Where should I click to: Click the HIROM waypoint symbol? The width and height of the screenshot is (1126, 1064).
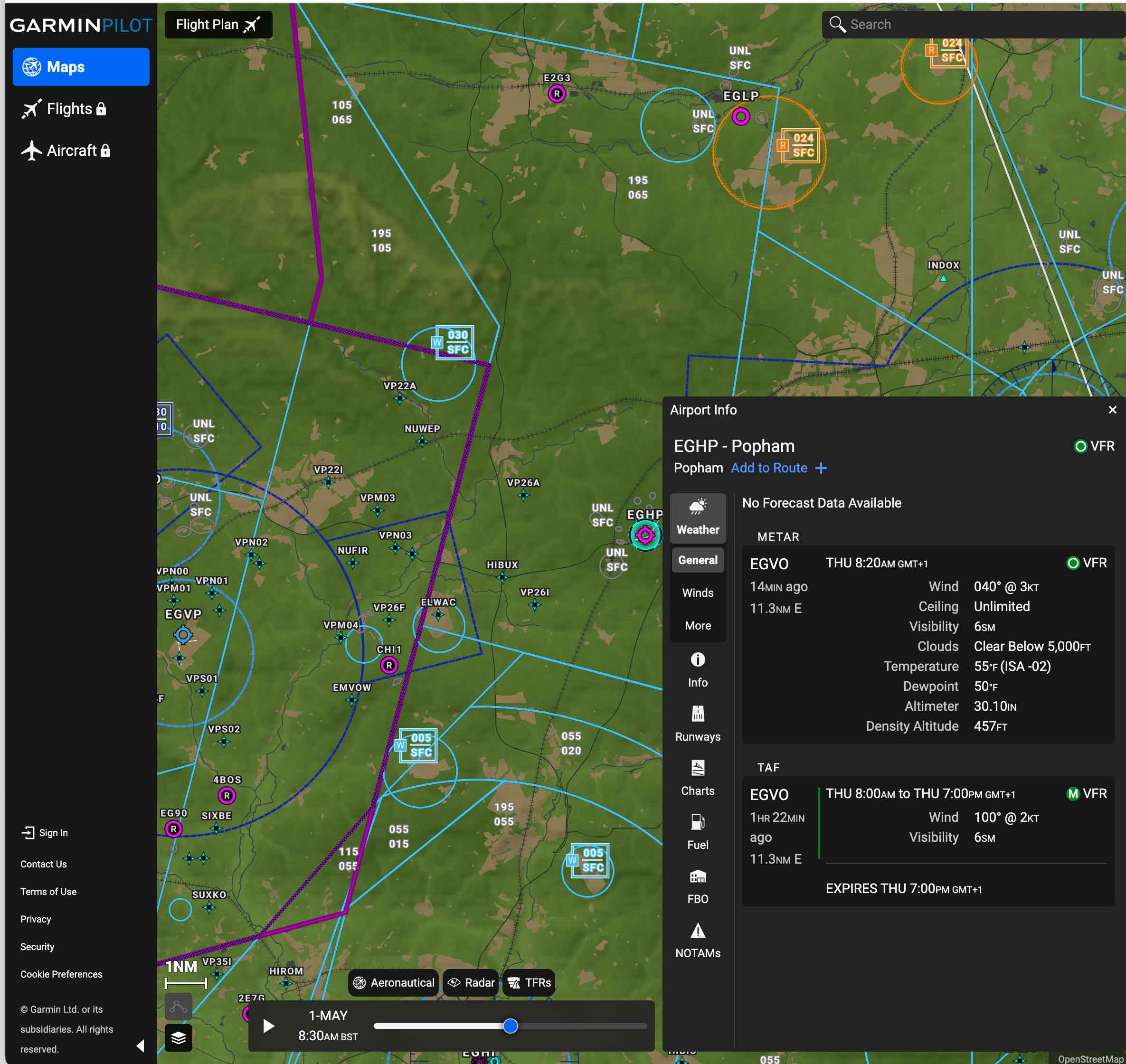click(286, 983)
